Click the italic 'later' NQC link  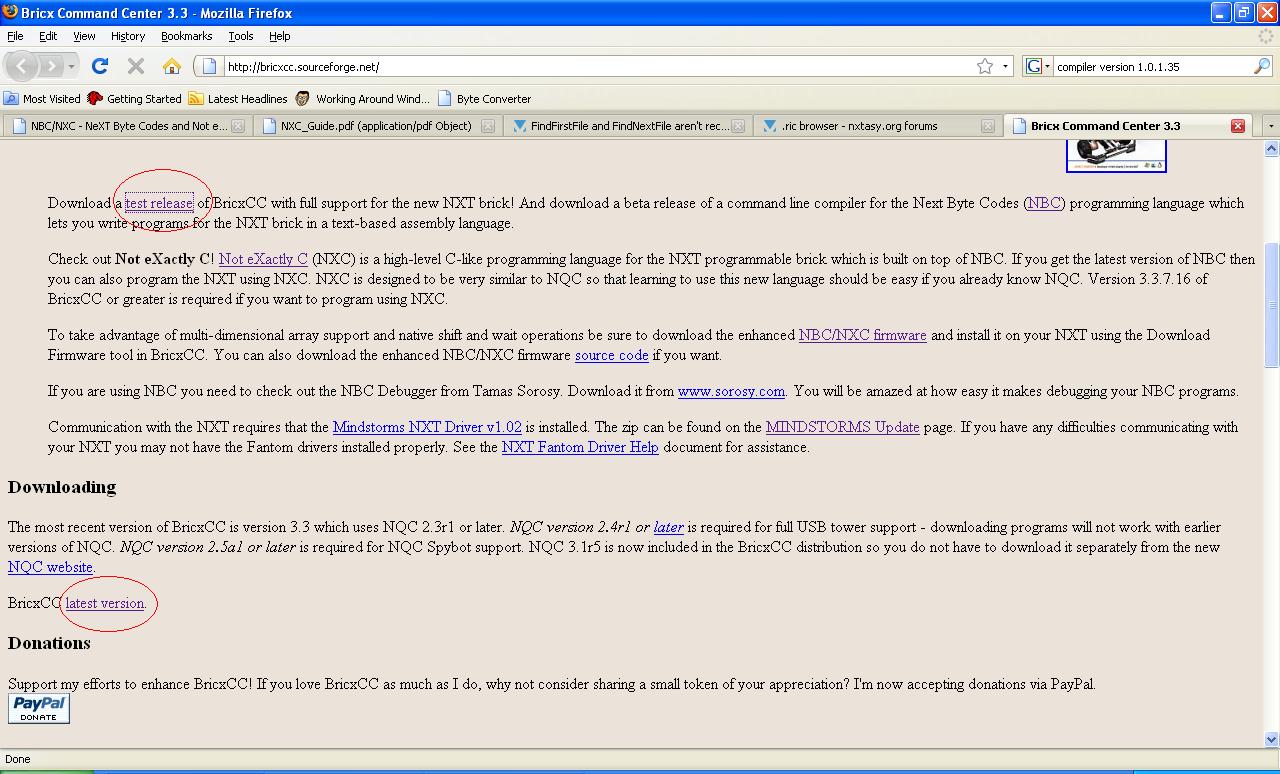pyautogui.click(x=669, y=527)
